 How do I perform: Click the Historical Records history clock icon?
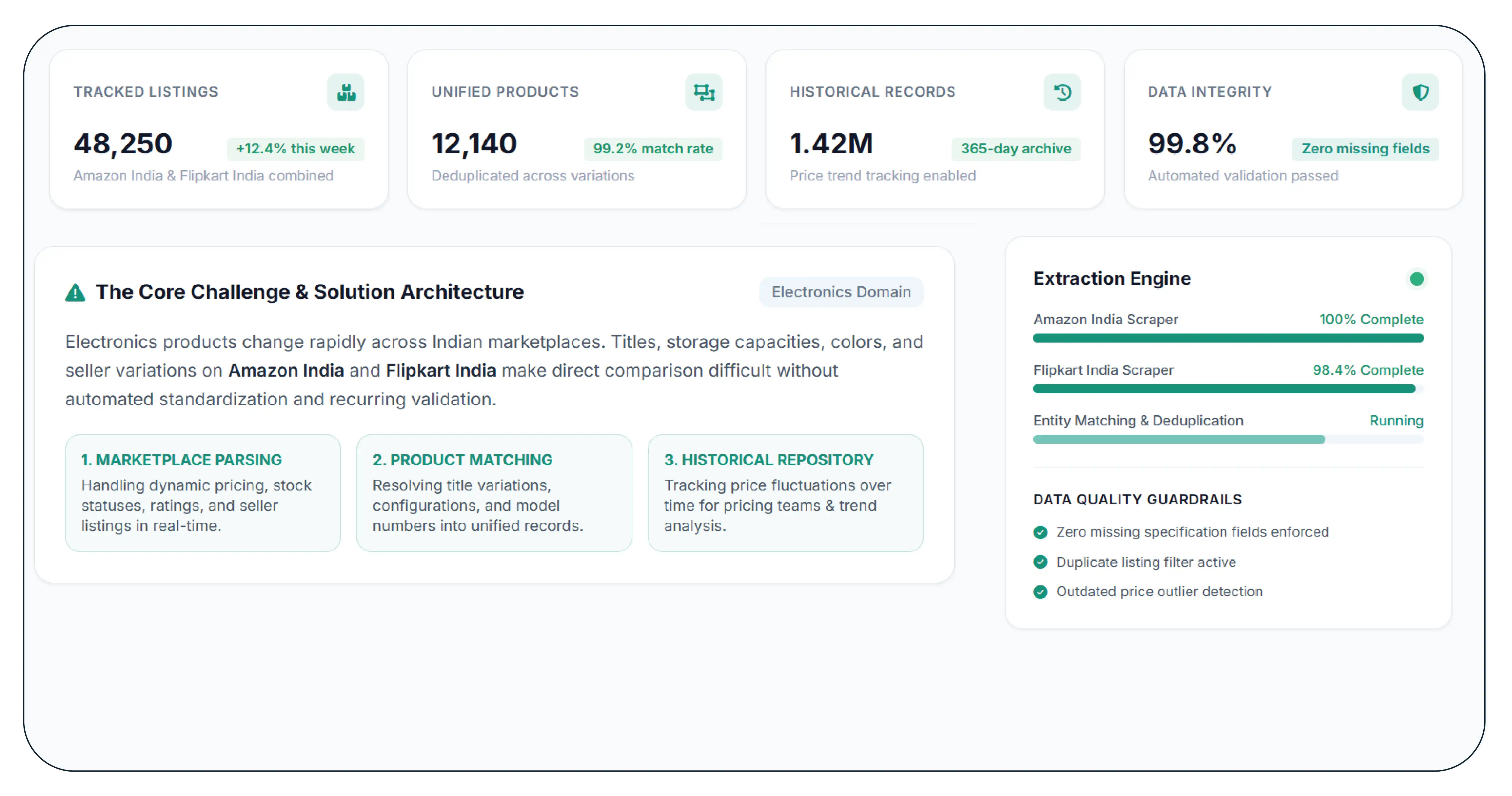coord(1062,92)
